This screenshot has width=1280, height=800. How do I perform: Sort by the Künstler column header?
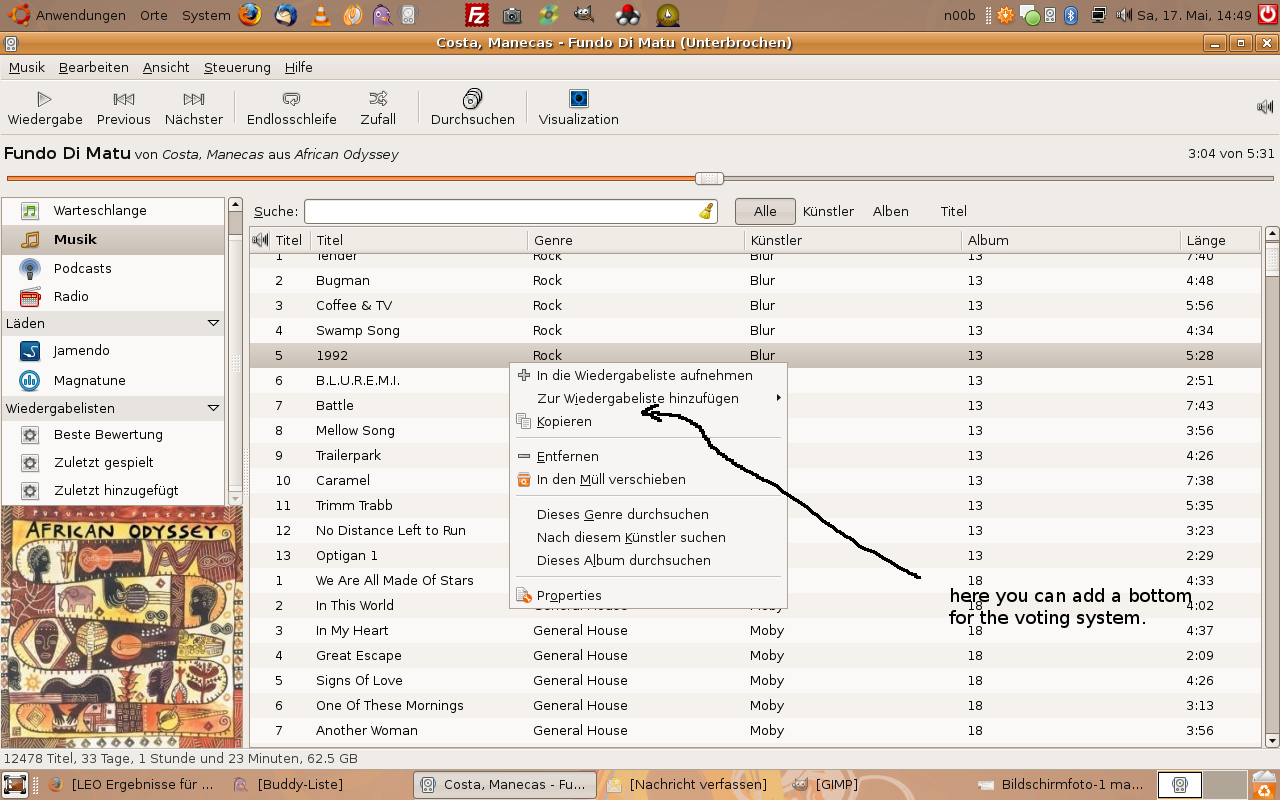click(853, 240)
